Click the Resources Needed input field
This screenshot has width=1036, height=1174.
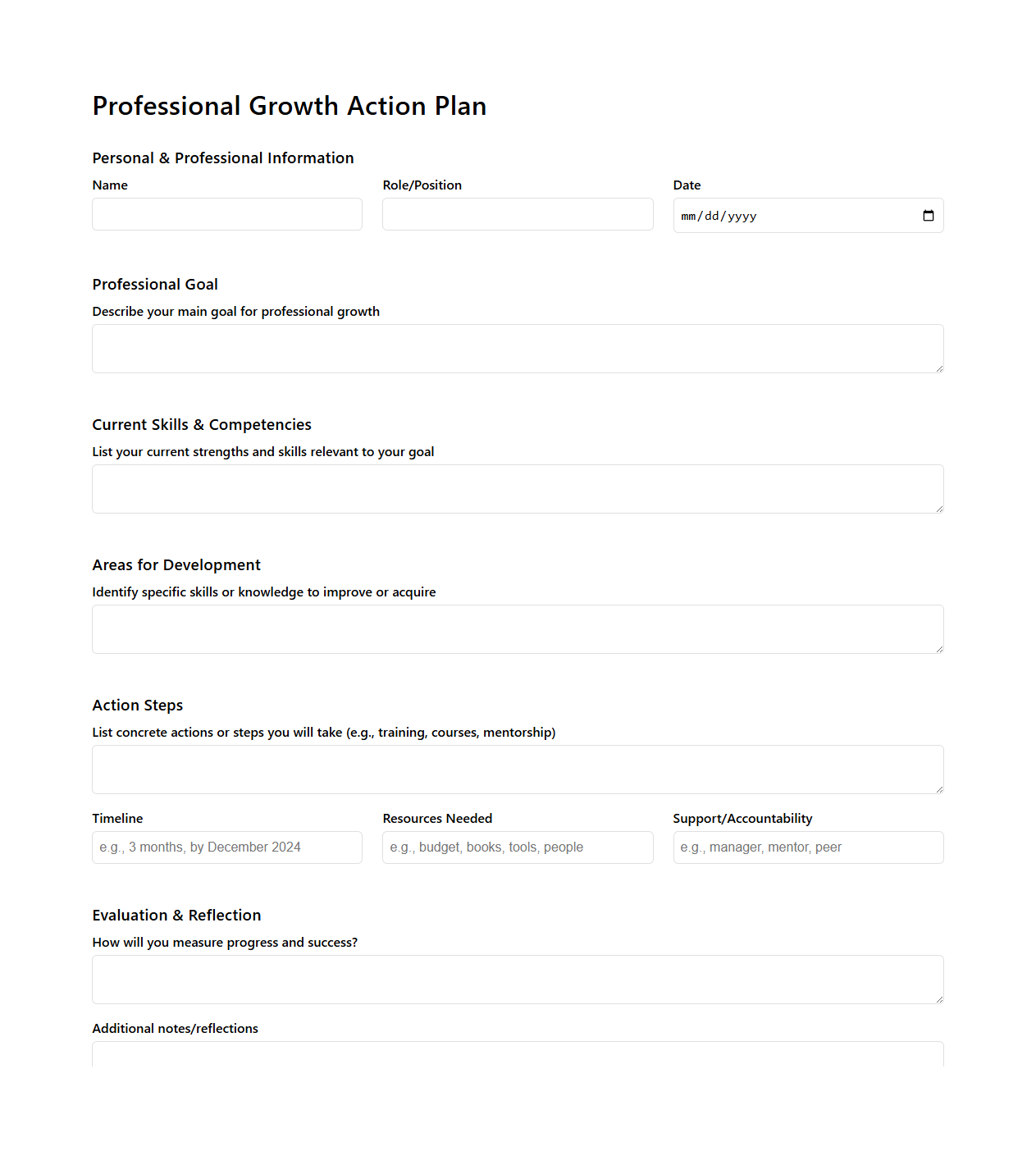(x=517, y=847)
